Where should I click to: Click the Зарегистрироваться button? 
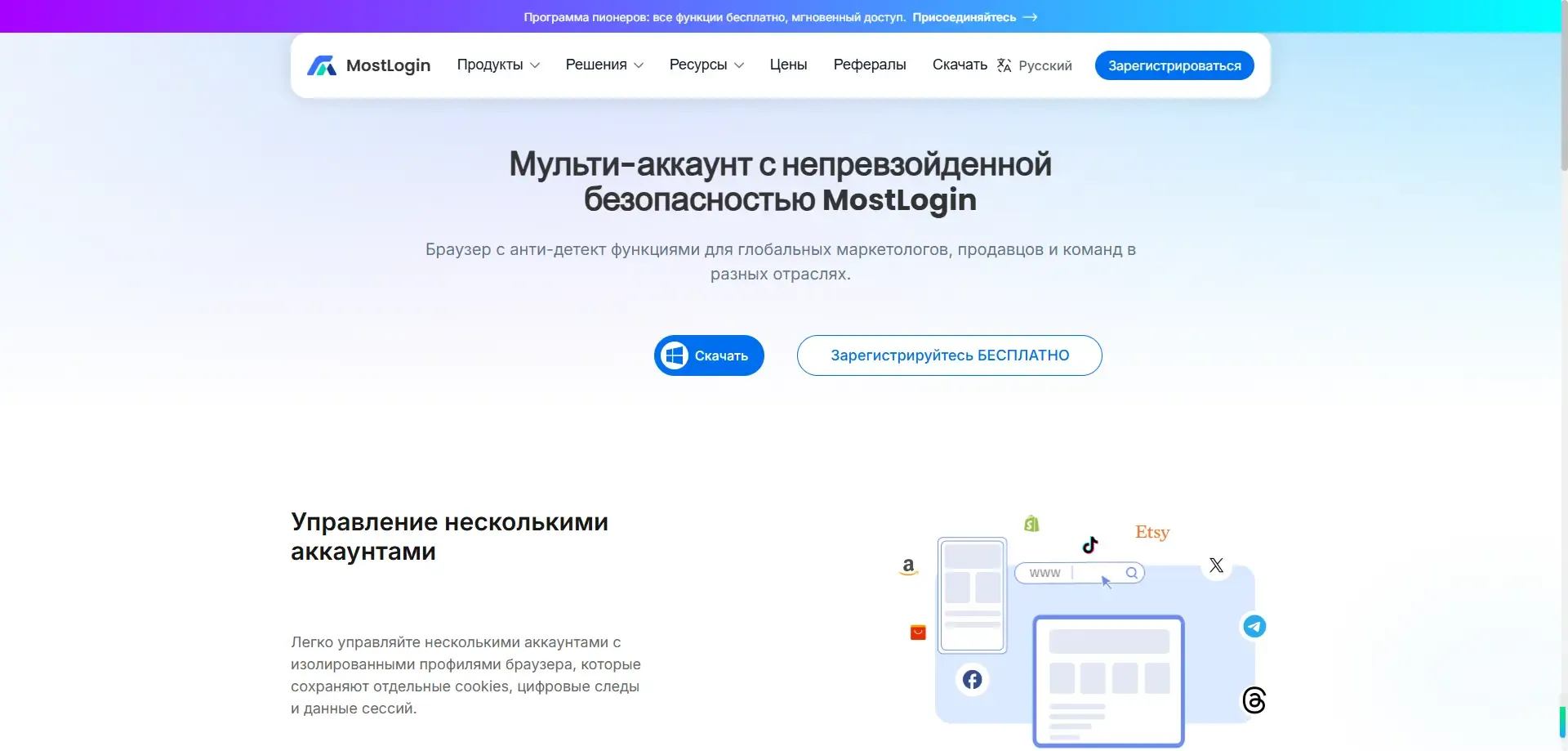point(1174,65)
